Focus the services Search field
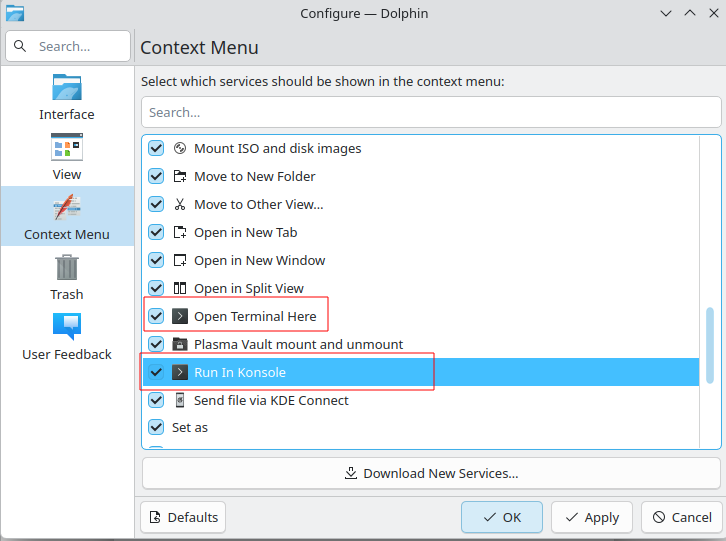Image resolution: width=726 pixels, height=541 pixels. click(x=431, y=112)
